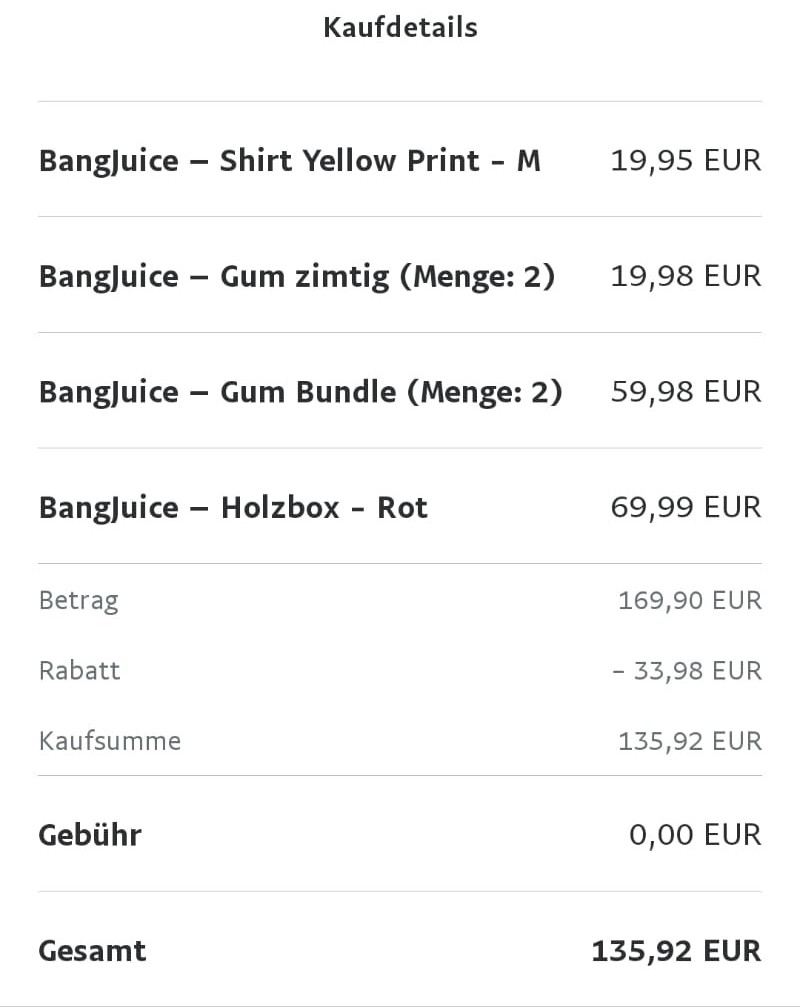Screen dimensions: 800x1007
Task: Open the BangJuice Gum Bundle item
Action: [x=220, y=392]
